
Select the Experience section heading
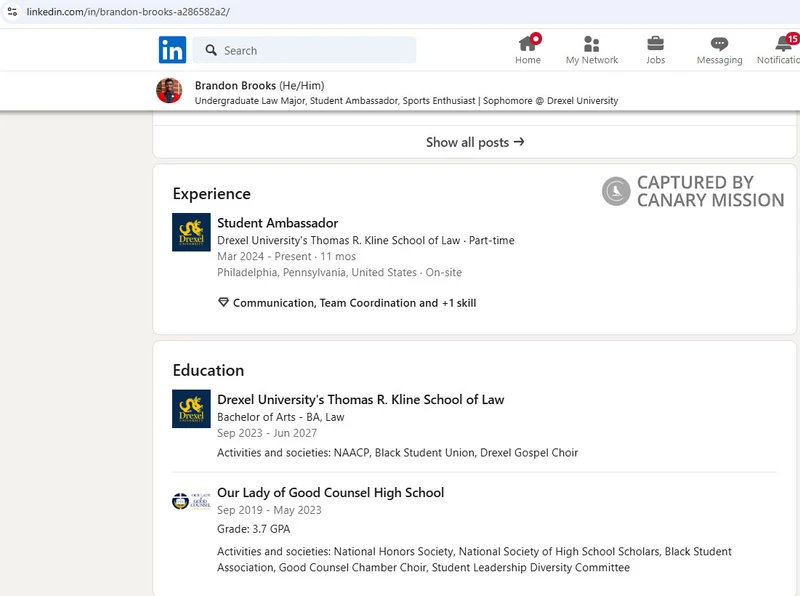[212, 194]
